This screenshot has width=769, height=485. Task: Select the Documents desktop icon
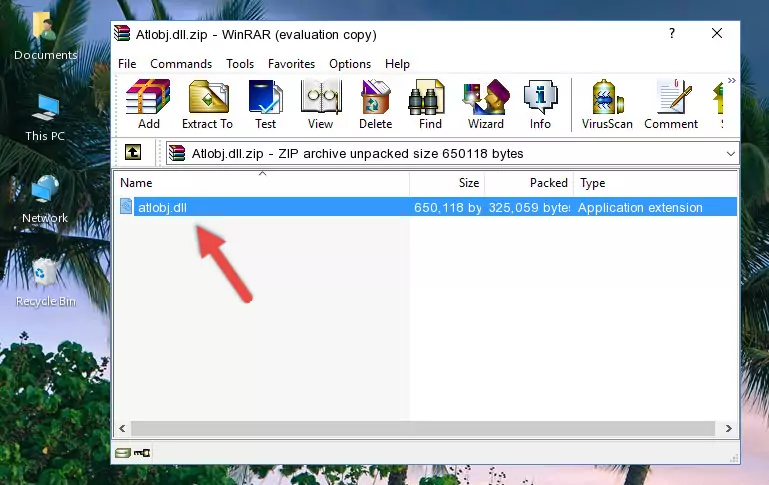[x=46, y=37]
